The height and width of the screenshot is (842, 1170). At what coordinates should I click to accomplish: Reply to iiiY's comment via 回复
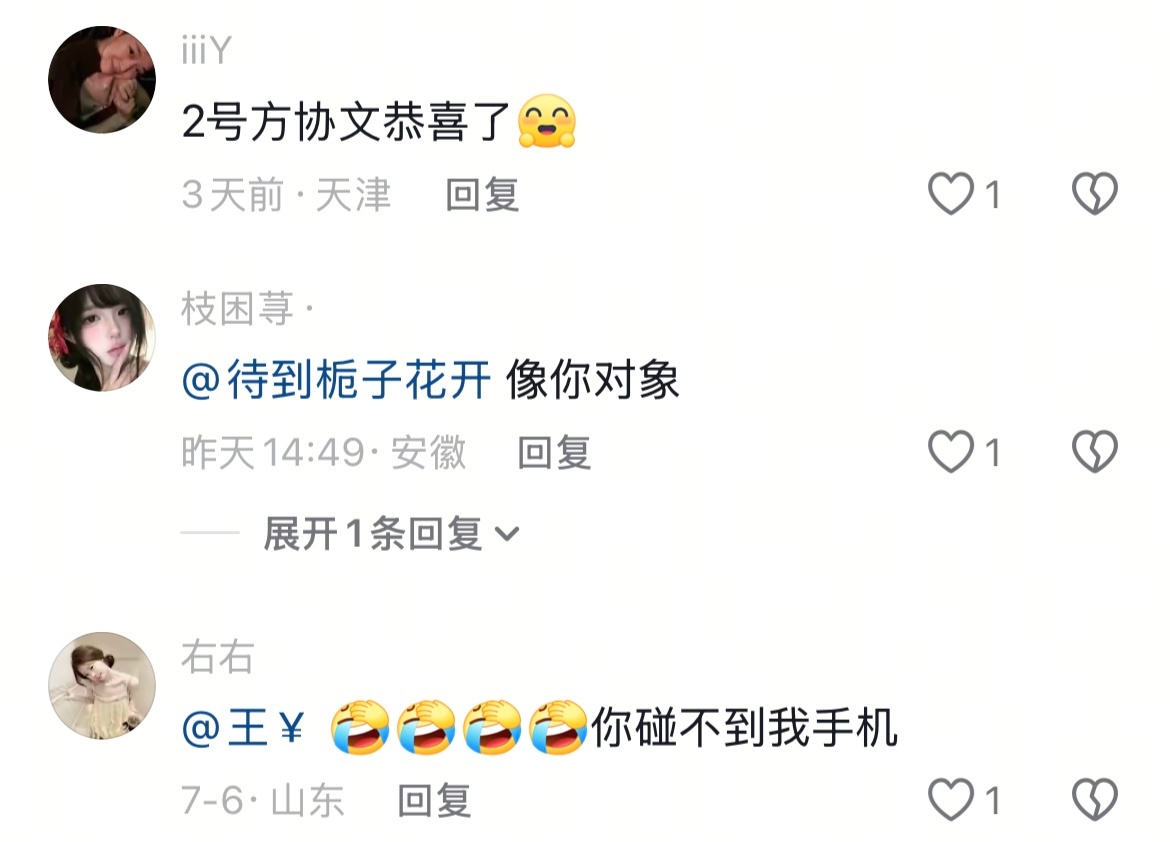pos(482,195)
